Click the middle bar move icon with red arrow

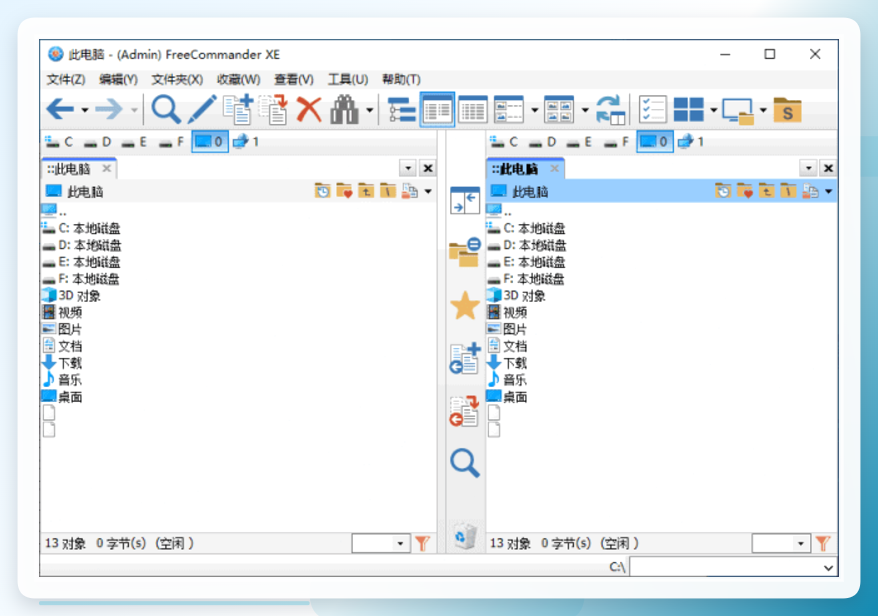[x=465, y=411]
